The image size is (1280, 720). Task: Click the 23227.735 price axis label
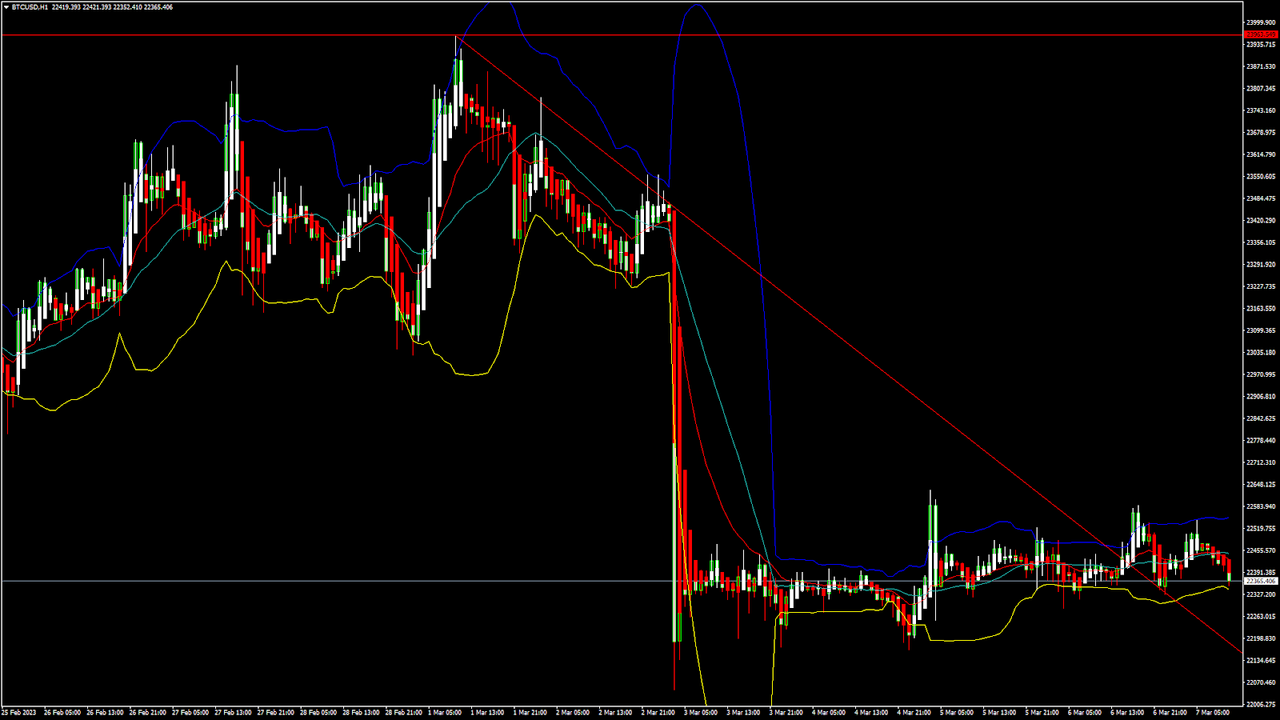tap(1260, 286)
